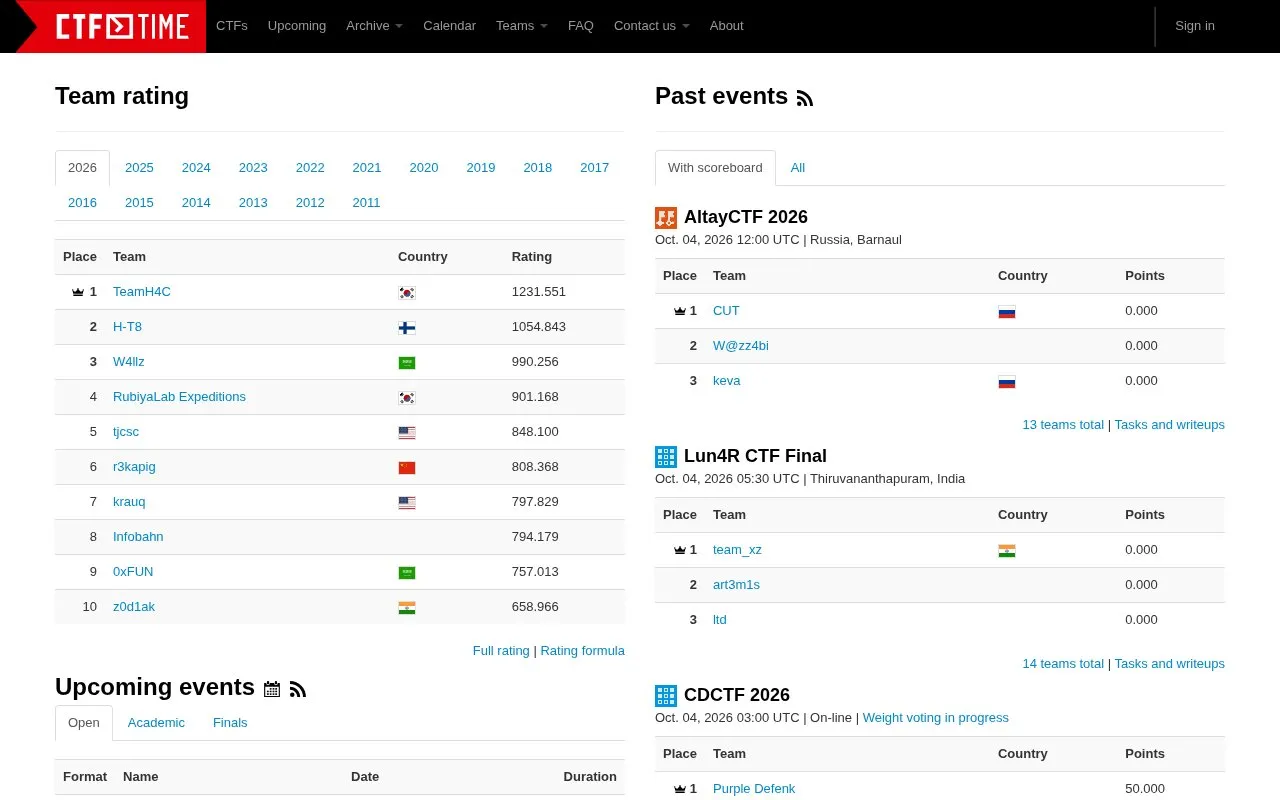
Task: Select the Finals upcoming events tab
Action: pos(230,723)
